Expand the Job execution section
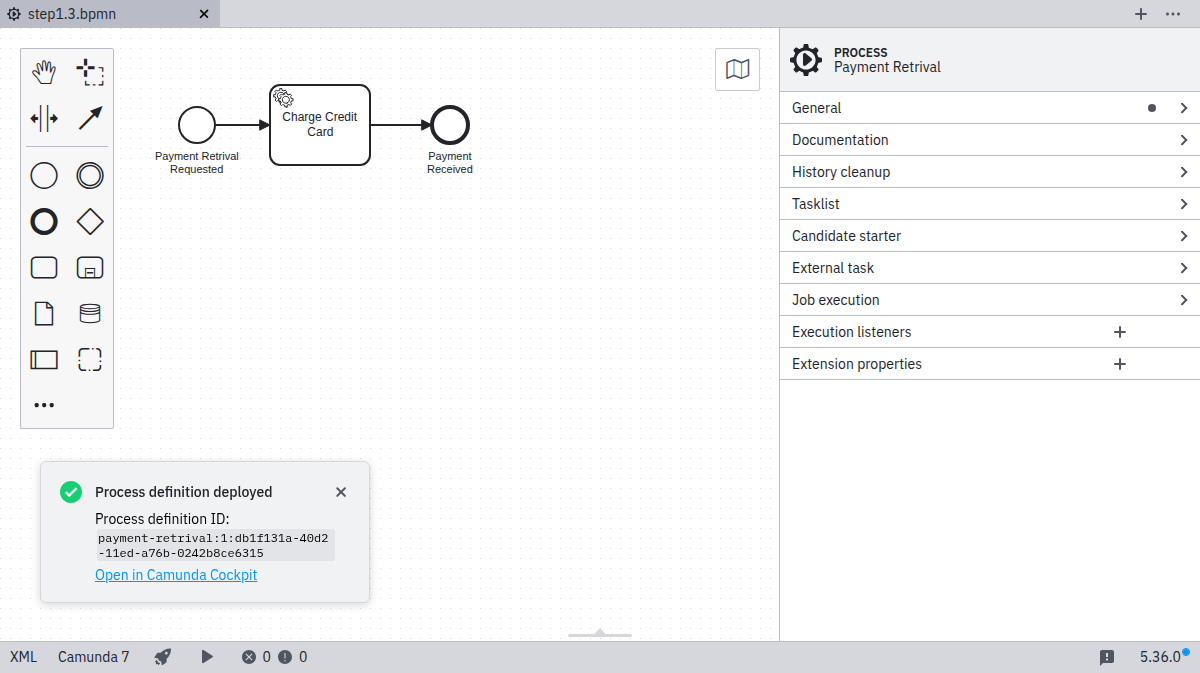The image size is (1200, 673). (989, 300)
